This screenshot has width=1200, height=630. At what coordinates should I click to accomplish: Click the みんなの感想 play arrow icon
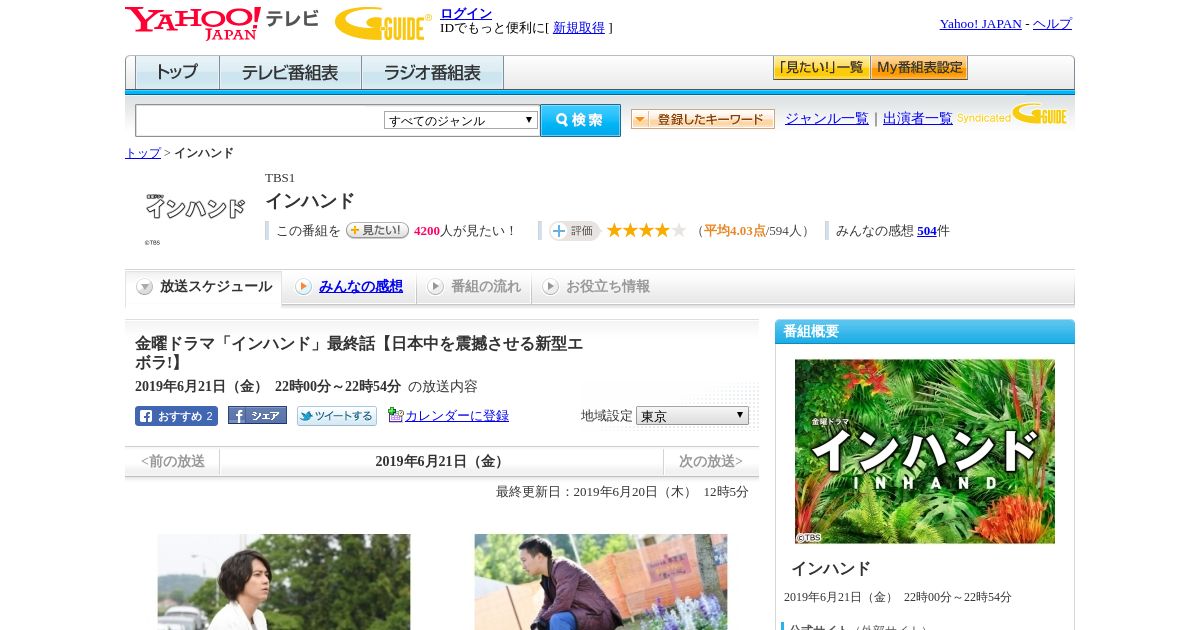coord(303,287)
